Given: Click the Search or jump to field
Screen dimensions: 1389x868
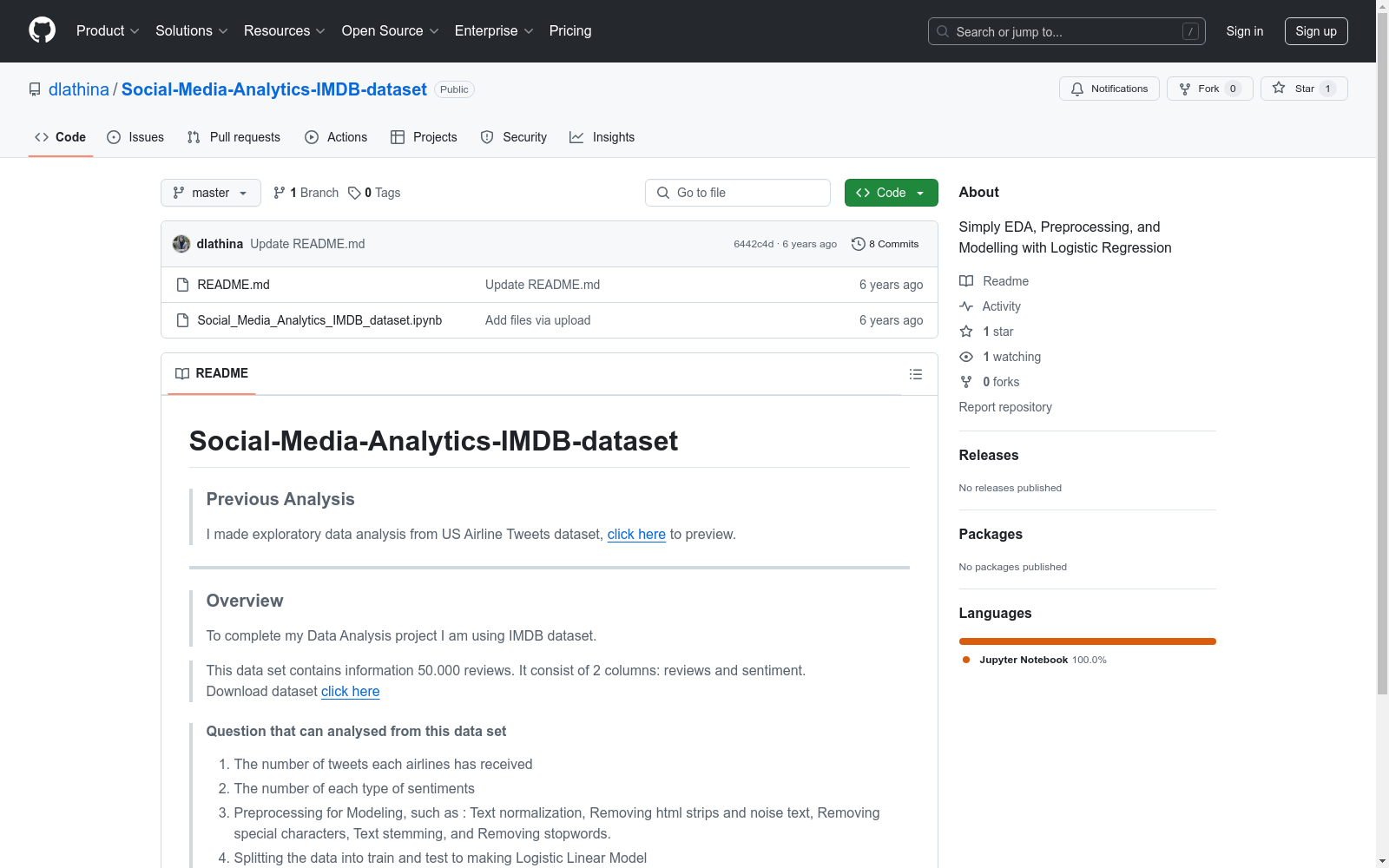Looking at the screenshot, I should click(x=1067, y=31).
